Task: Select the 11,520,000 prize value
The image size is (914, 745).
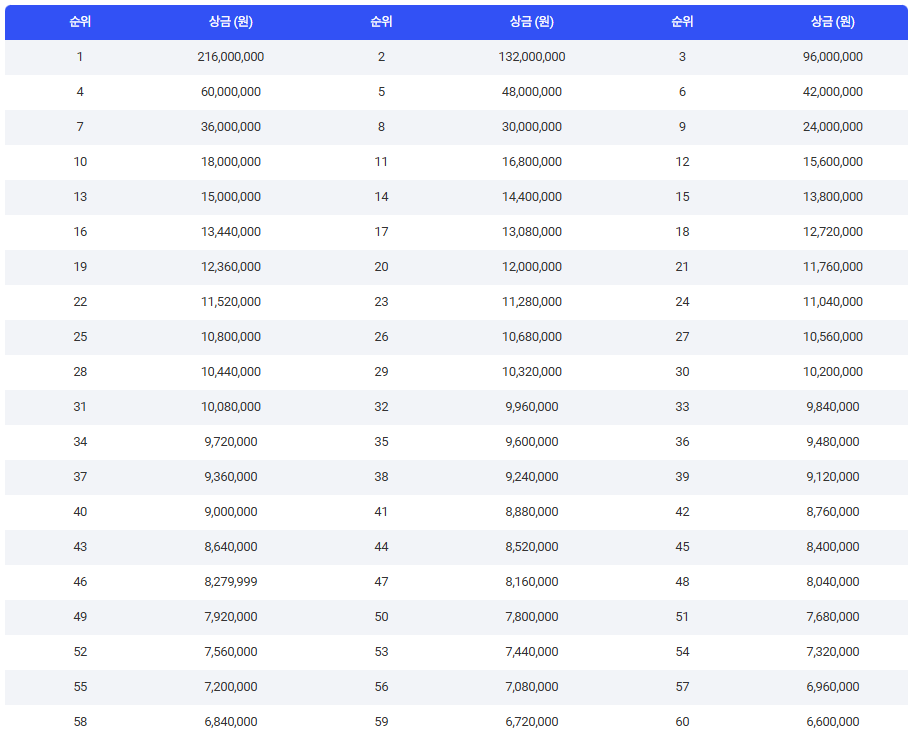Action: (231, 302)
